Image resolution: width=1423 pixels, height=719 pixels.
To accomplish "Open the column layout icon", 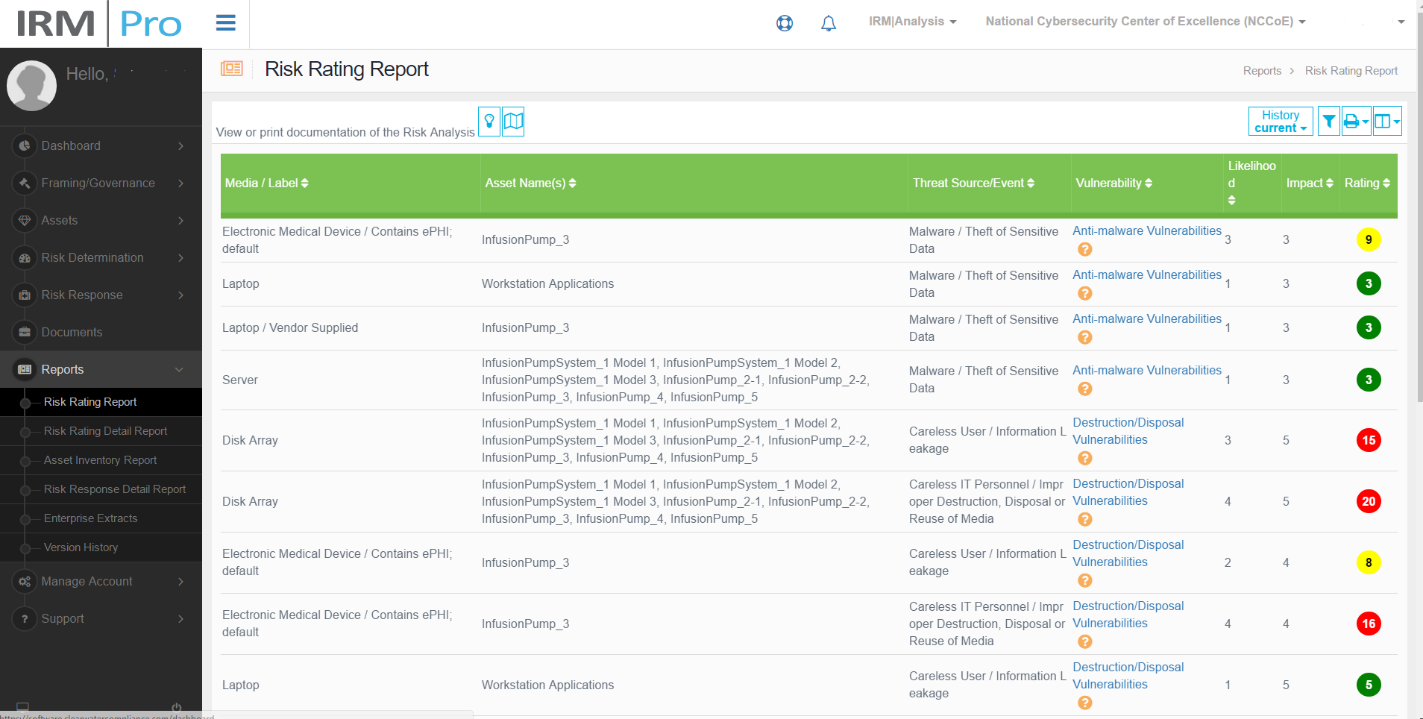I will click(1387, 121).
